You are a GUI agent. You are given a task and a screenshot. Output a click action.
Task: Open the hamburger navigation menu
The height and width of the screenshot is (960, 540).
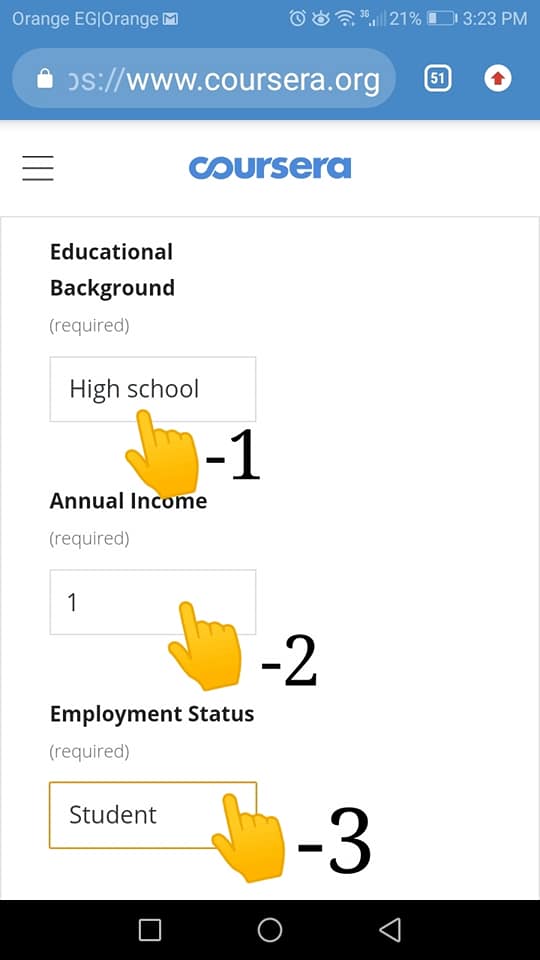click(38, 168)
